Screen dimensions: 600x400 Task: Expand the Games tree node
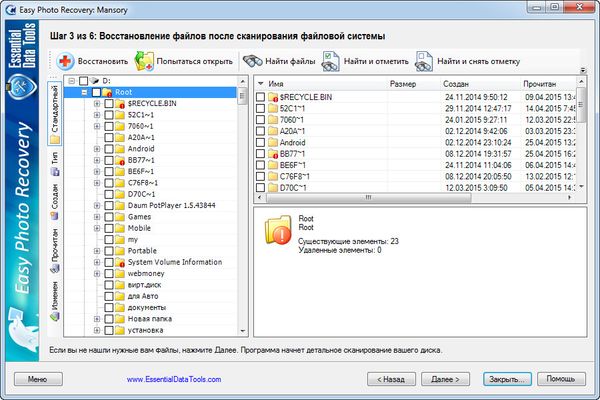pyautogui.click(x=97, y=217)
